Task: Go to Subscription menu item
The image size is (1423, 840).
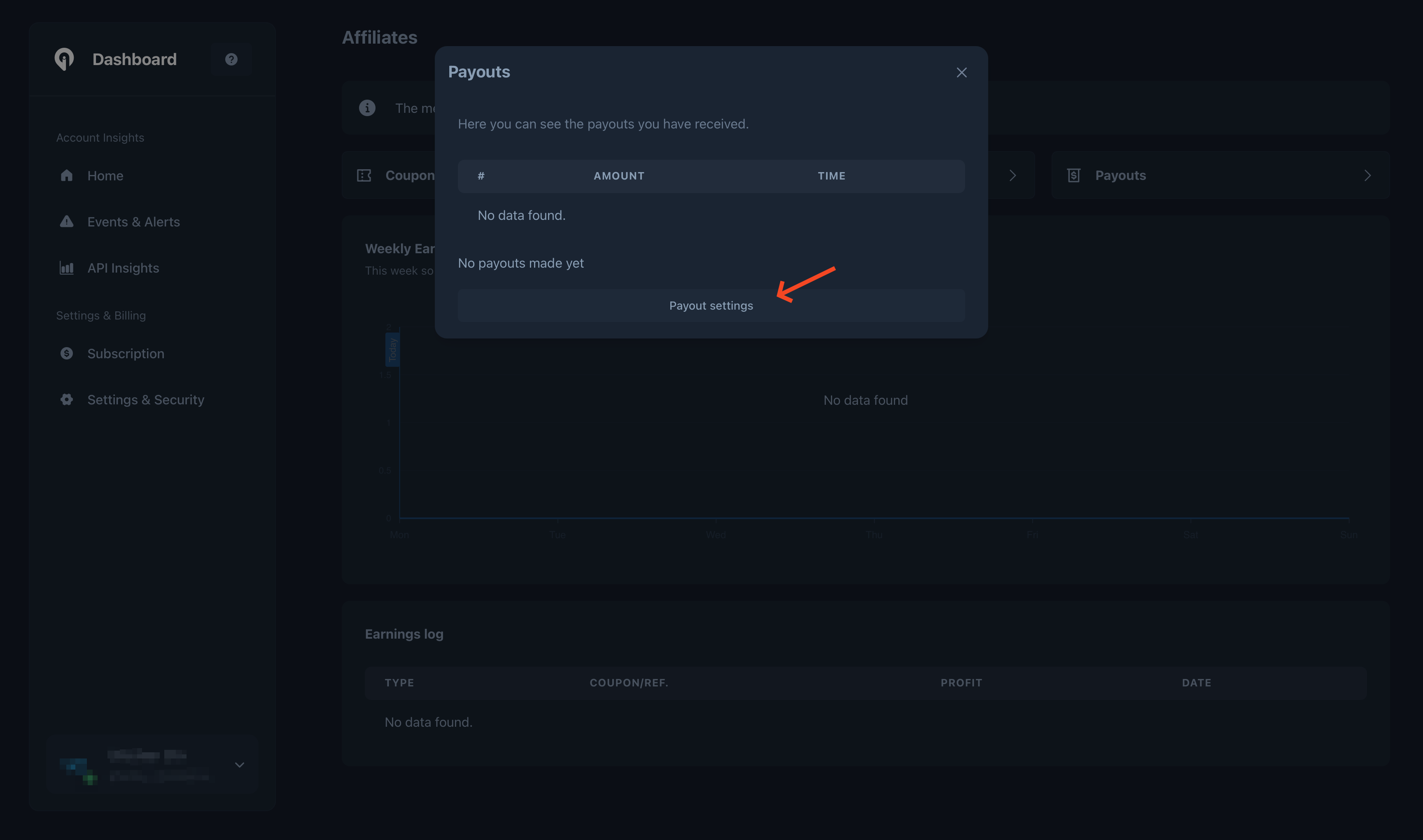Action: coord(126,353)
